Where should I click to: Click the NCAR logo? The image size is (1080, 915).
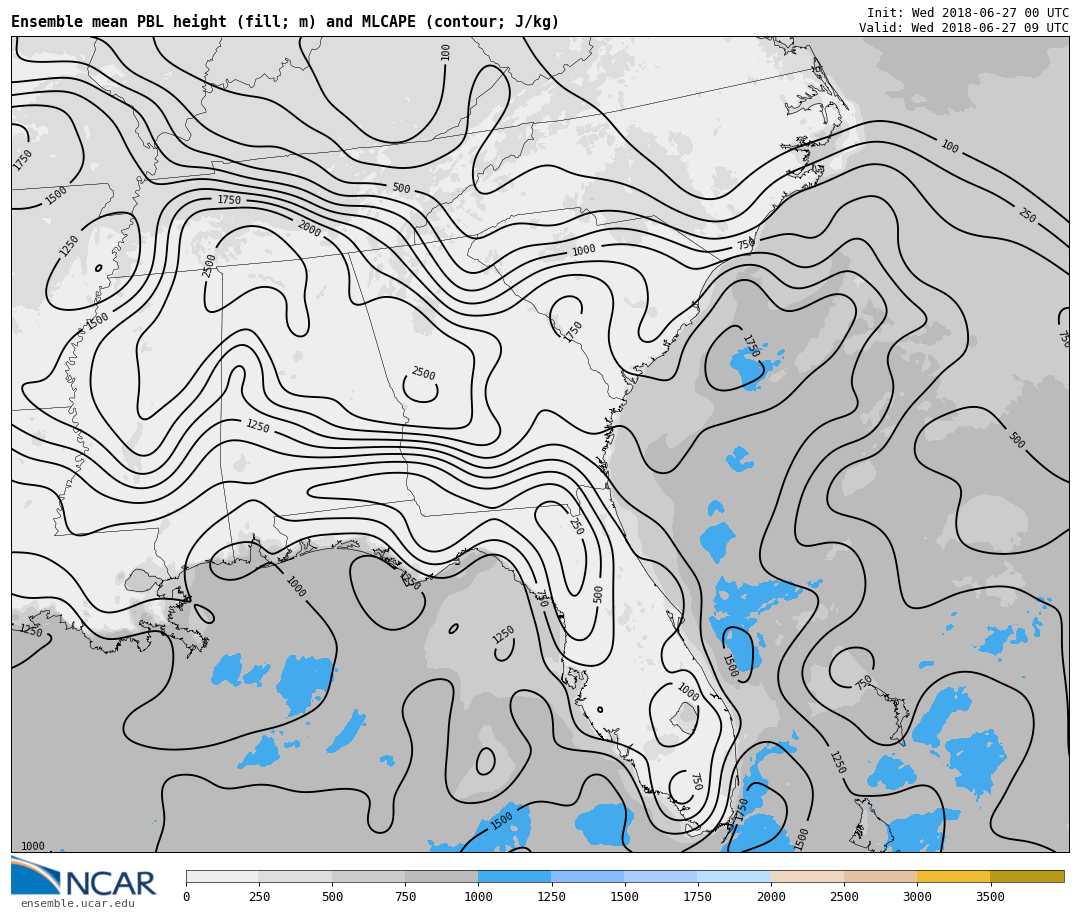coord(84,877)
